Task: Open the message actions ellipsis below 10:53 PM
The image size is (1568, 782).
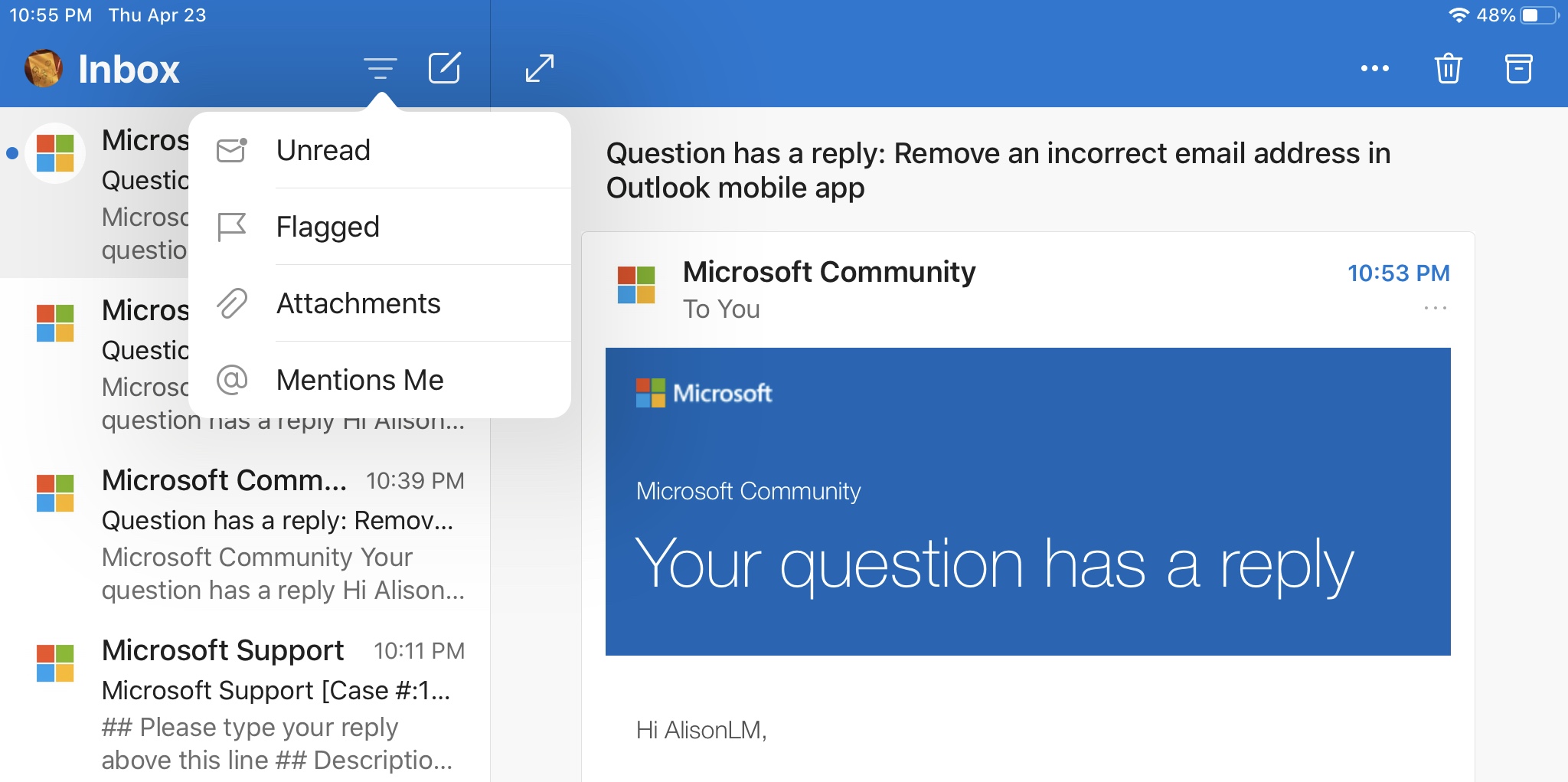Action: coord(1435,308)
